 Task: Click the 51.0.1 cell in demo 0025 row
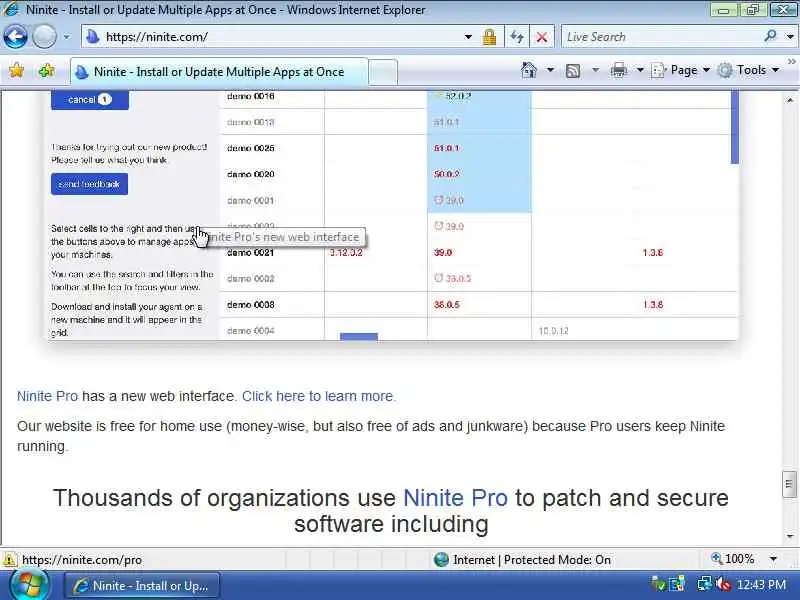(446, 148)
